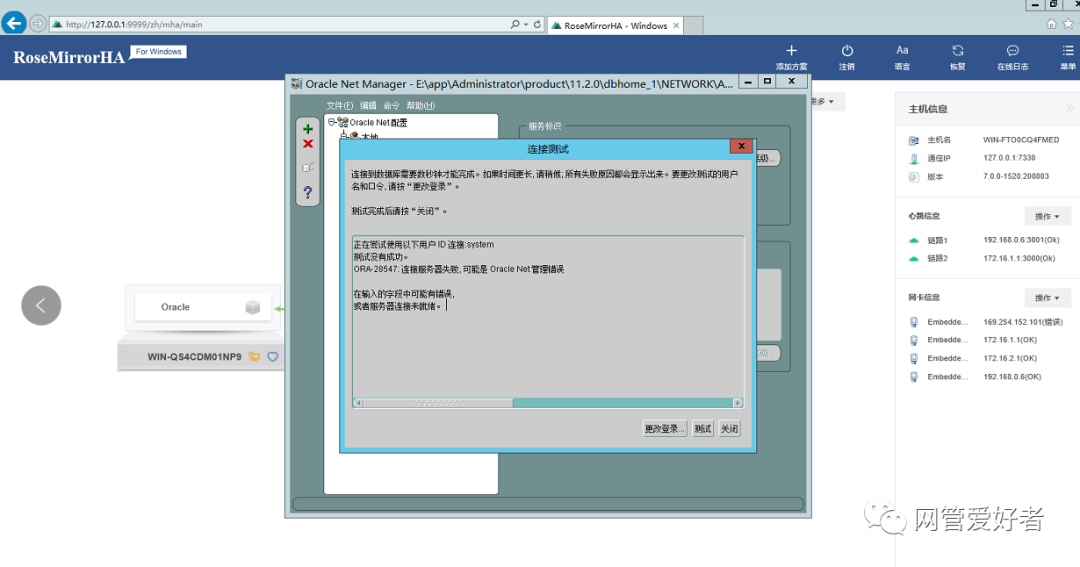Open the 文件(F) menu
The image size is (1080, 567).
click(340, 105)
